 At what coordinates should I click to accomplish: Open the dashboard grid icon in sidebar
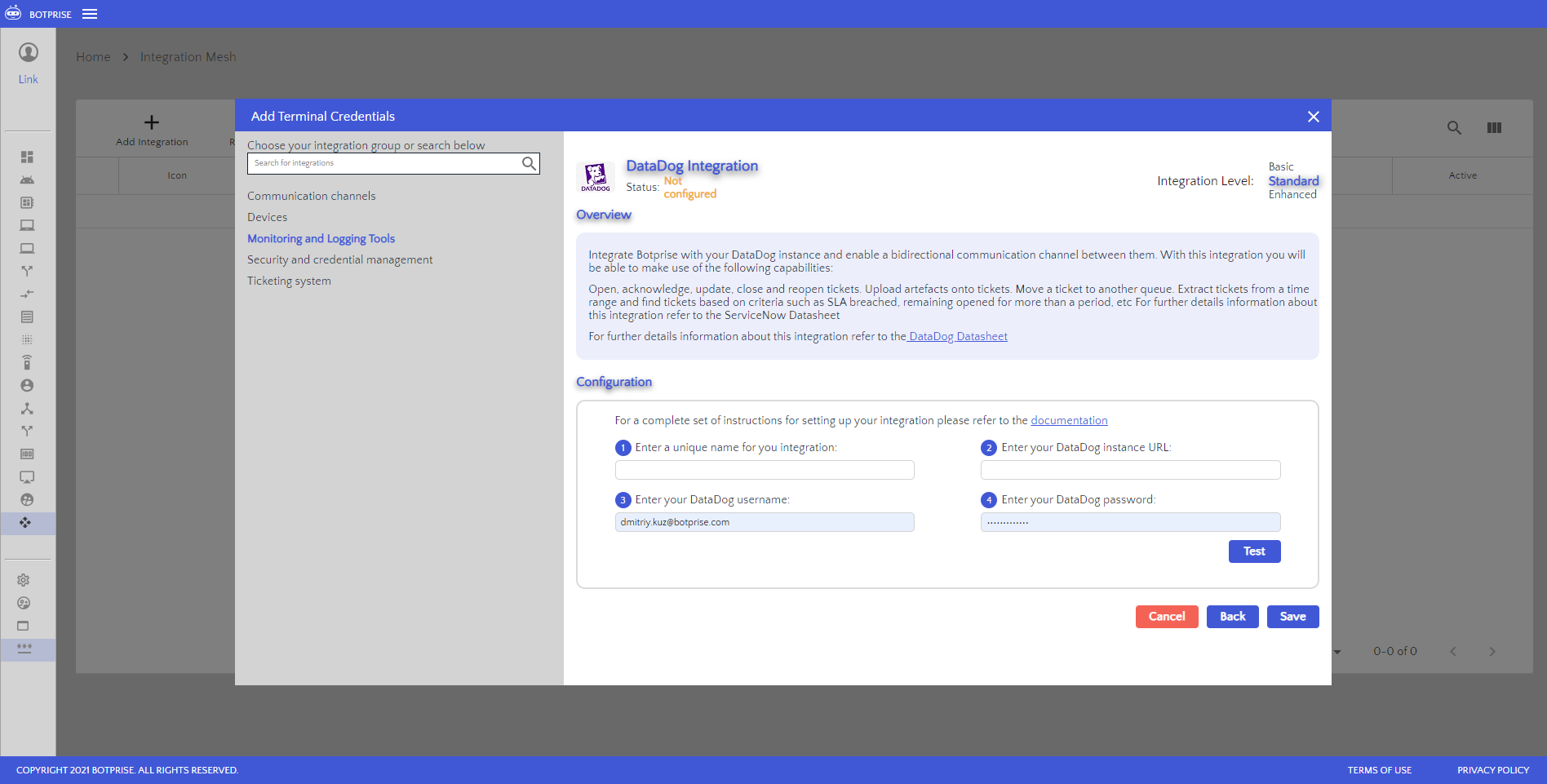[27, 157]
